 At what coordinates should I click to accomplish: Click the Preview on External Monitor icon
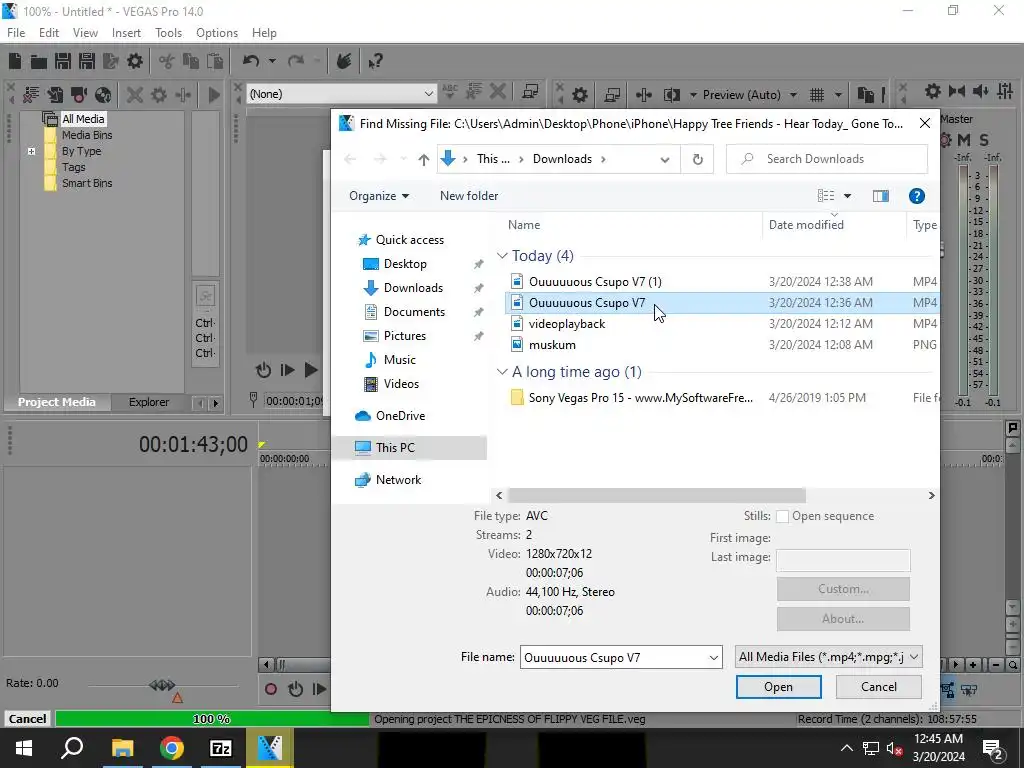612,95
